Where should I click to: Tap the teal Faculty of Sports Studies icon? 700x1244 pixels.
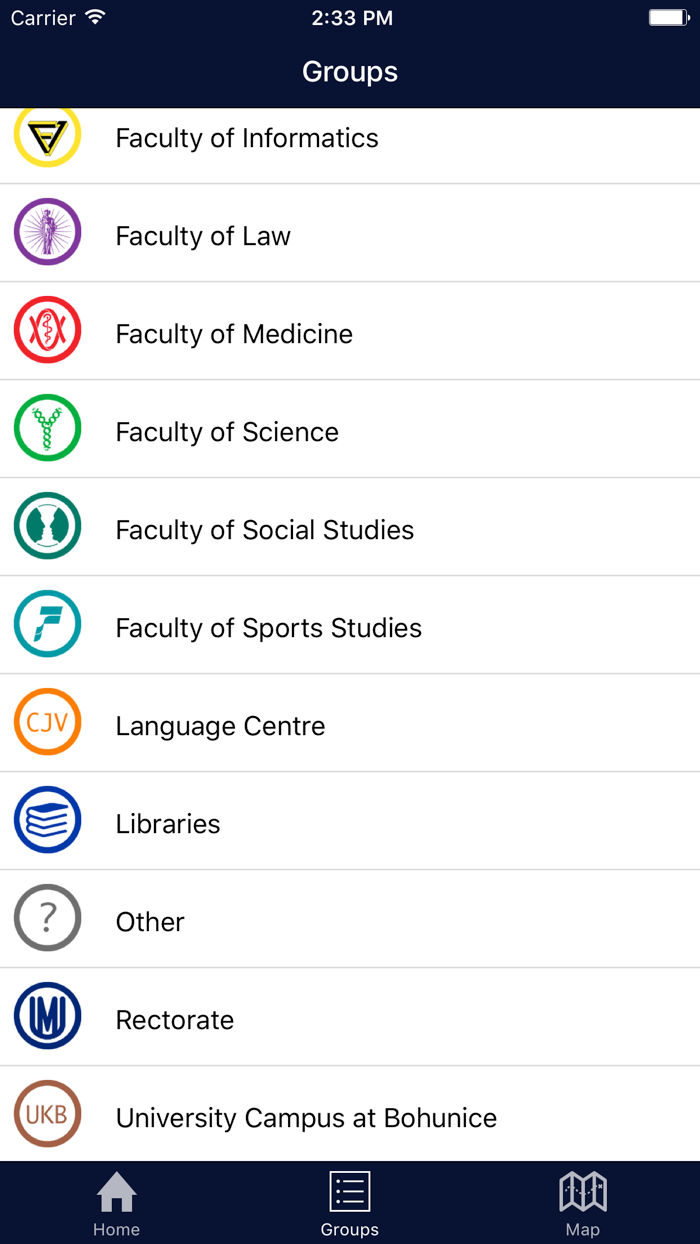point(47,624)
